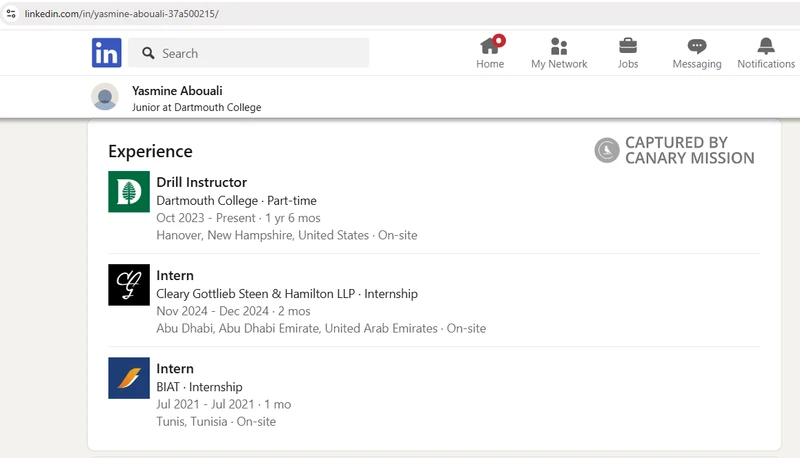The height and width of the screenshot is (458, 800).
Task: Click the Cleary Gottlieb Steen & Hamilton LLP line
Action: click(x=287, y=294)
